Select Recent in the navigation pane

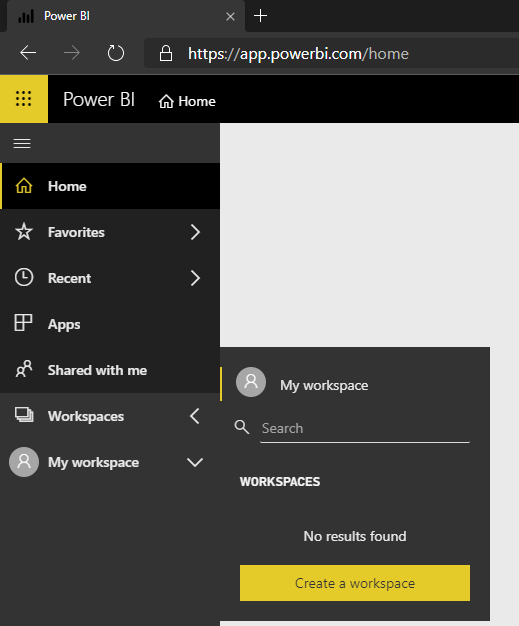coord(110,278)
